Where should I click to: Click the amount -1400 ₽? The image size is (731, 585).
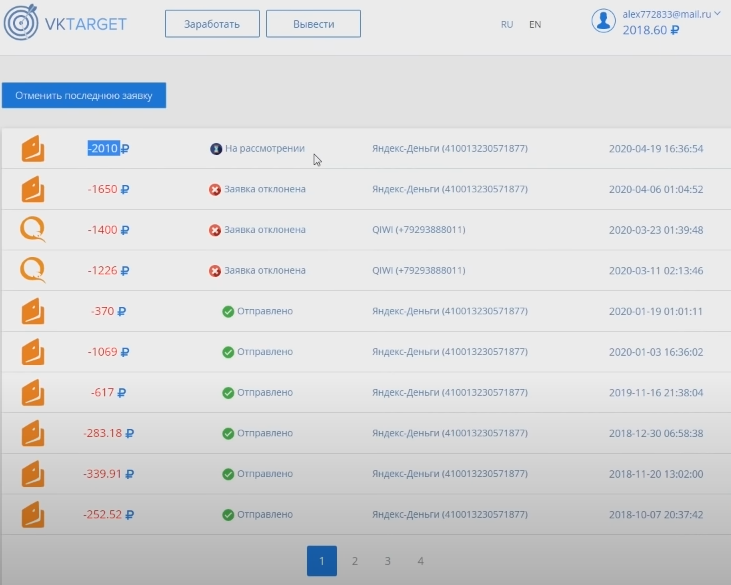tap(108, 229)
